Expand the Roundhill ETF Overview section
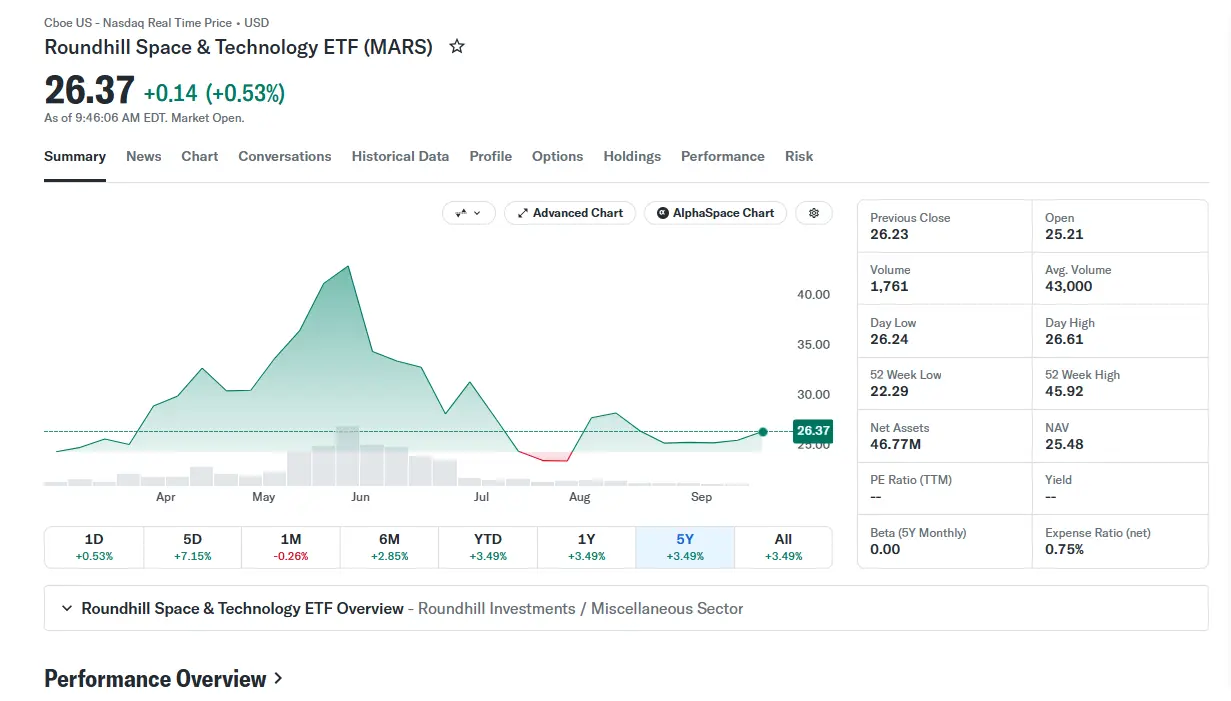Screen dimensions: 1231x701 click(626, 608)
